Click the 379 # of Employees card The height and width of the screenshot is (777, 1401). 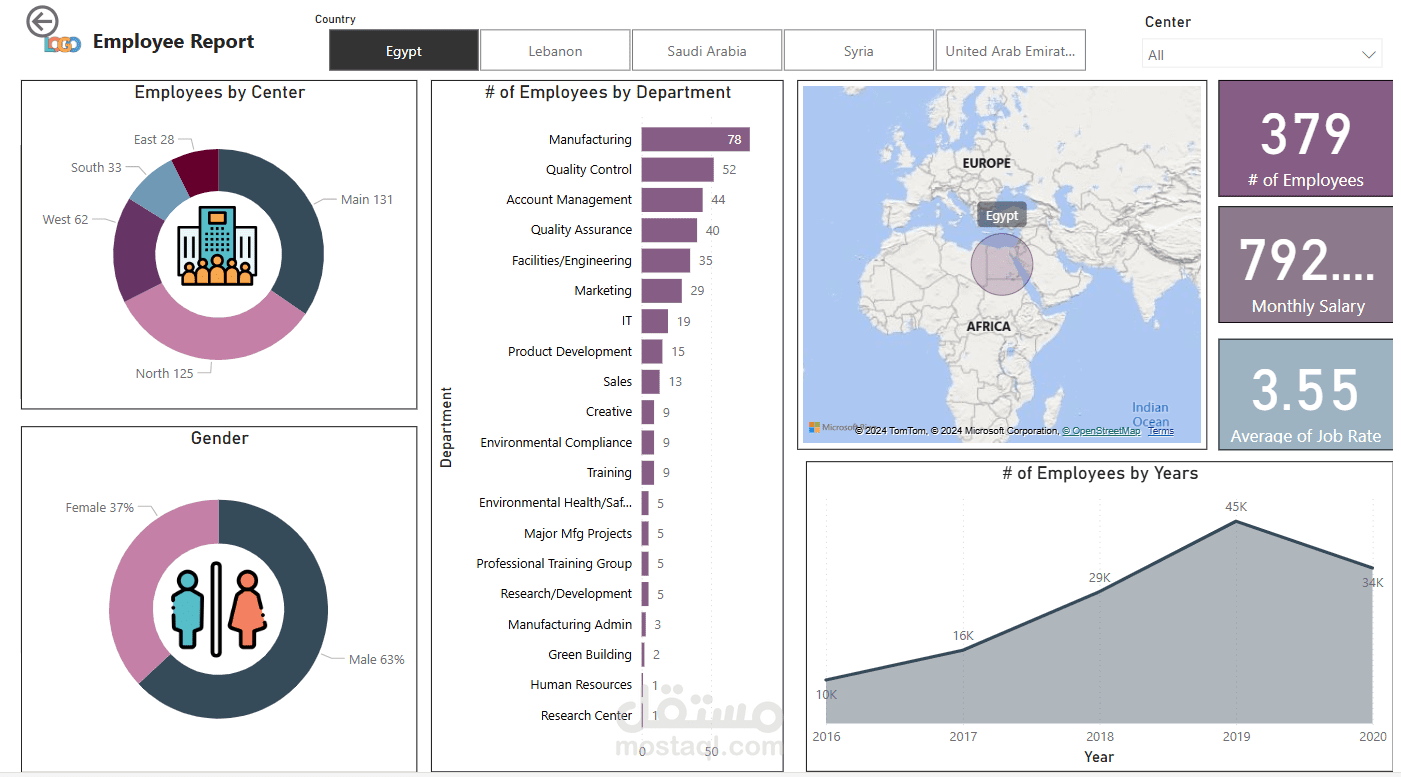click(x=1305, y=138)
